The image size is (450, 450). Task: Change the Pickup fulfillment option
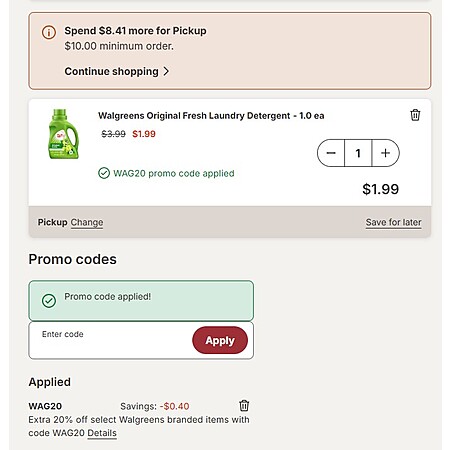87,222
